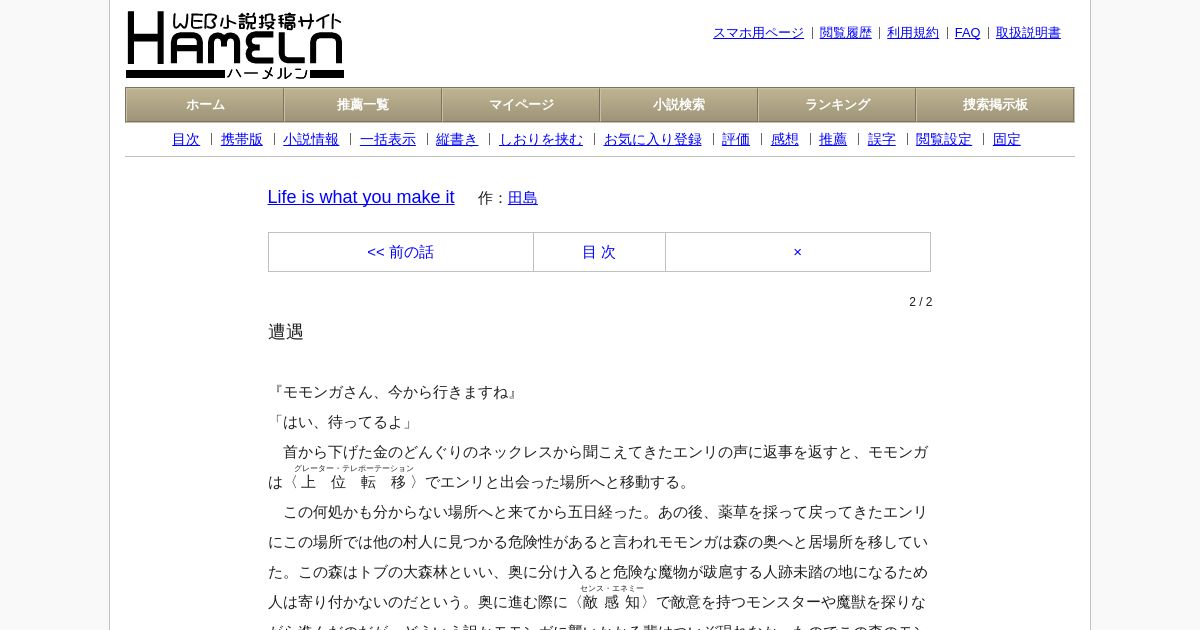Viewport: 1200px width, 630px height.
Task: Open the 感想 comments link
Action: (x=785, y=139)
